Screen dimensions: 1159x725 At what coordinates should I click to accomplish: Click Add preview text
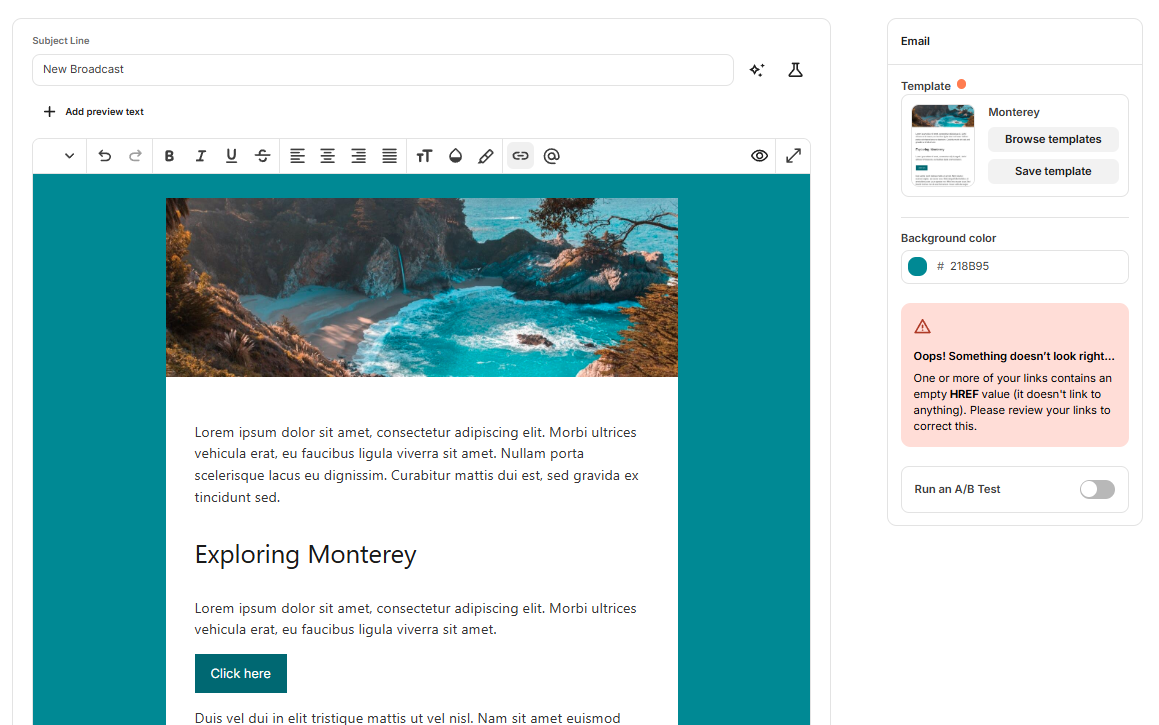104,112
